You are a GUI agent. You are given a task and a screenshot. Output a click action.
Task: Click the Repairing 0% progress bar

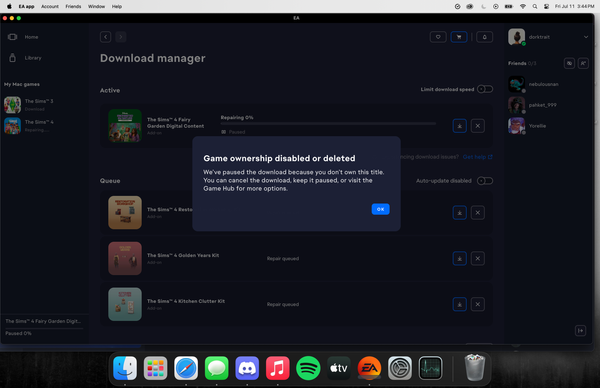328,124
